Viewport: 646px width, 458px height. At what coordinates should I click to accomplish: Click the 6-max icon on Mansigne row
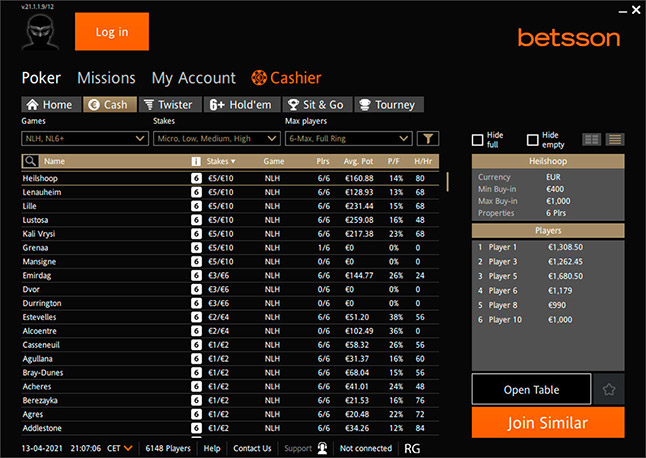point(197,262)
